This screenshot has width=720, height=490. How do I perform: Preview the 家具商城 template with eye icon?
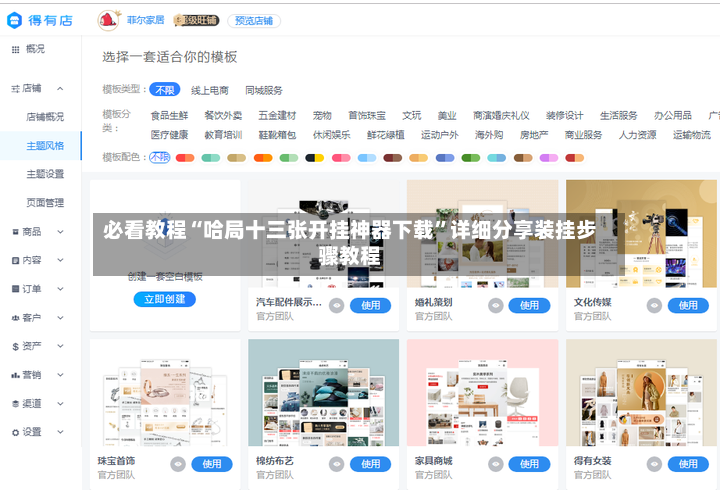point(495,464)
